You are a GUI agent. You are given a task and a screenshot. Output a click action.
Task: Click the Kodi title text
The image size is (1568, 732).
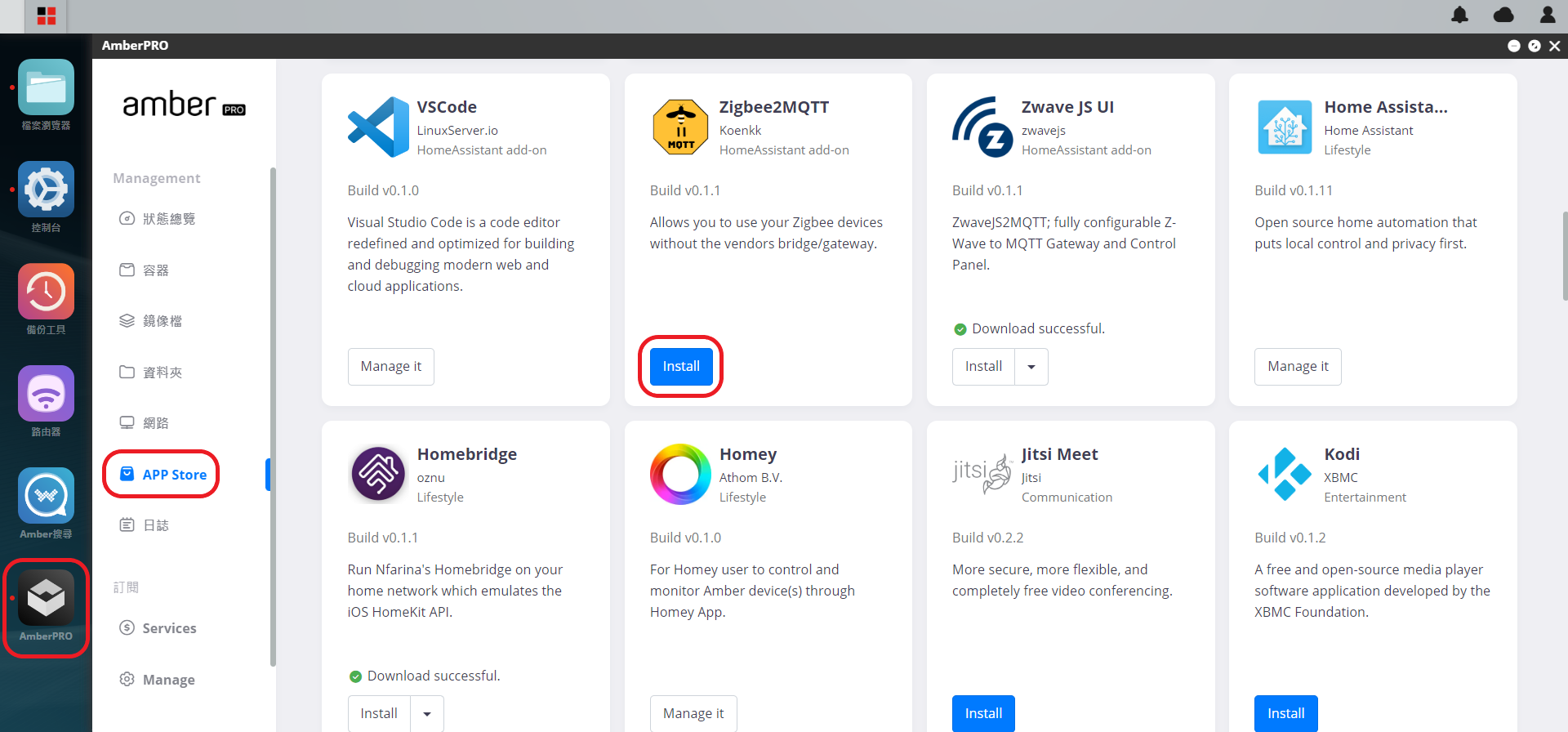[1342, 454]
